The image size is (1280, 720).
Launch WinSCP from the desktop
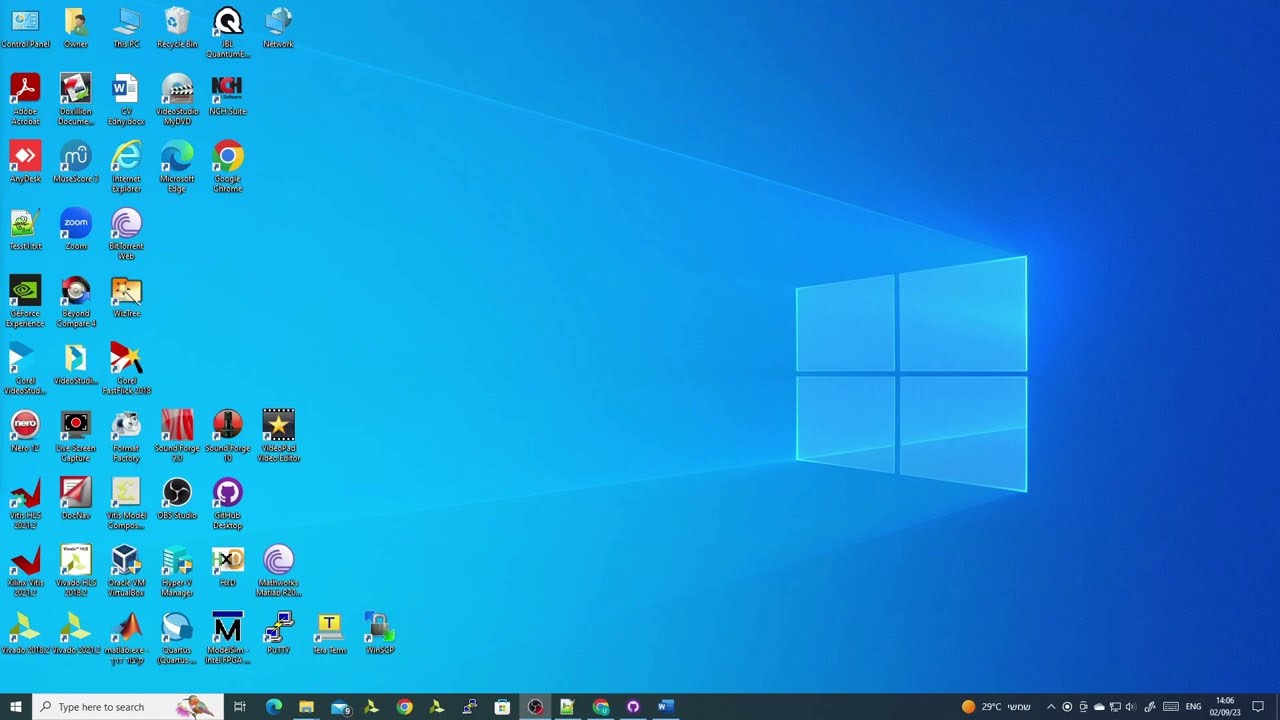point(380,633)
